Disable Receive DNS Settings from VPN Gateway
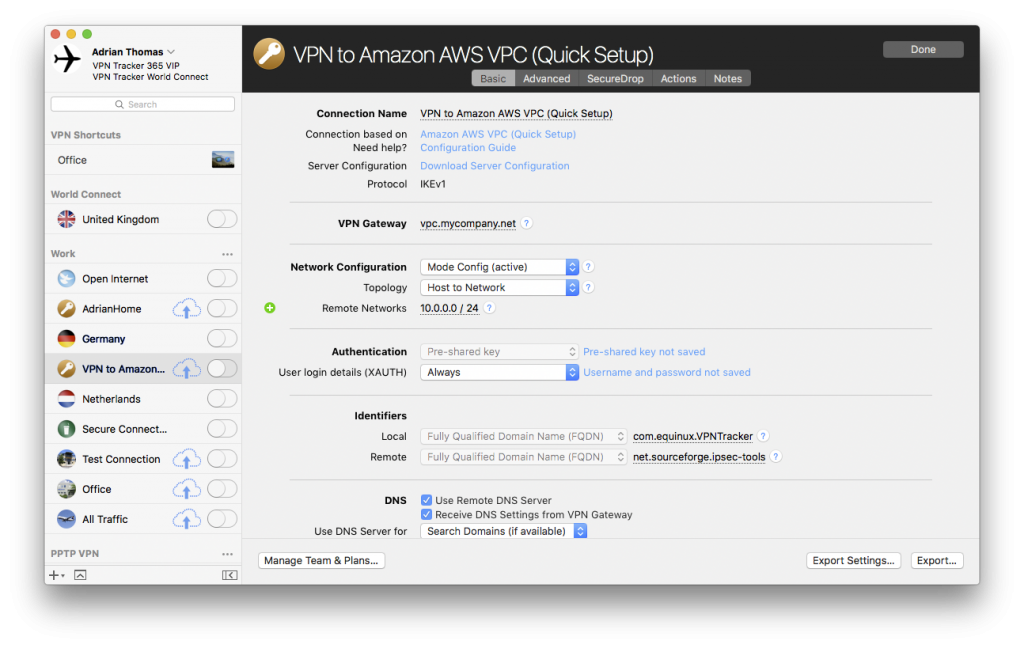 click(x=427, y=514)
